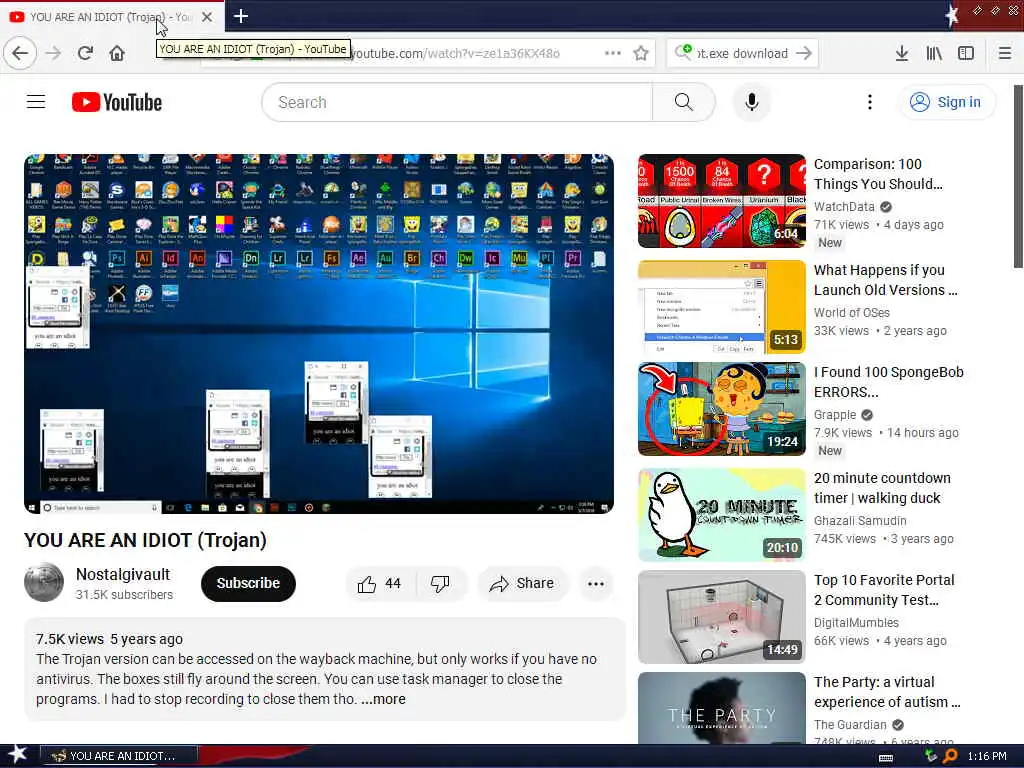Go to YouTube home via the logo
This screenshot has width=1024, height=768.
117,102
